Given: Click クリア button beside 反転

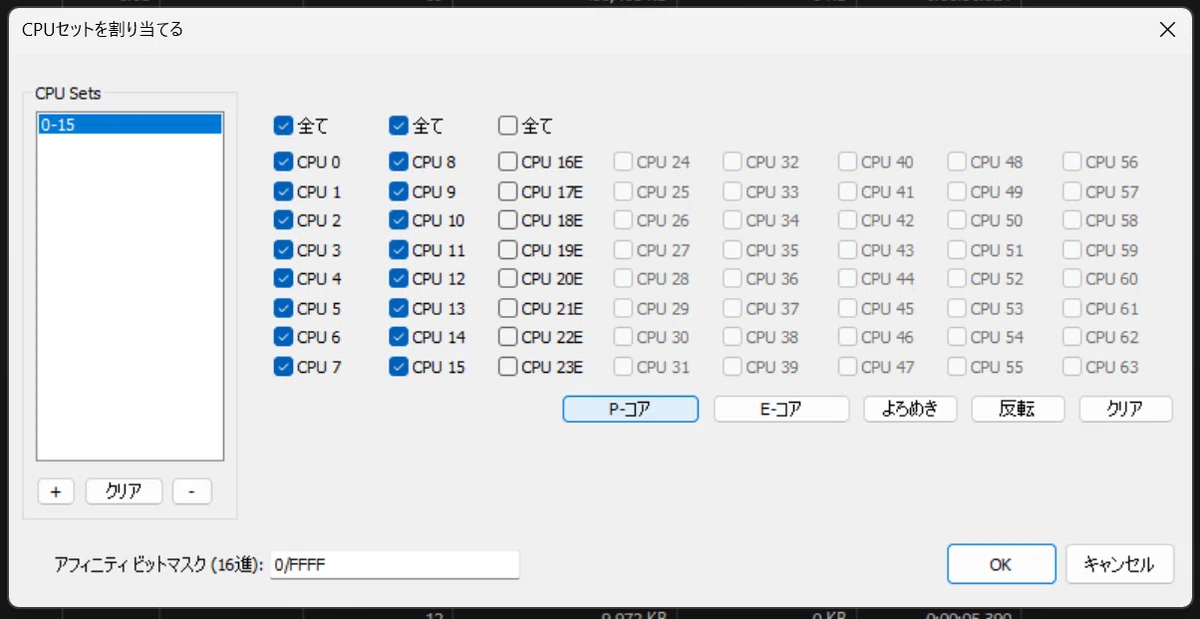Looking at the screenshot, I should click(1126, 408).
